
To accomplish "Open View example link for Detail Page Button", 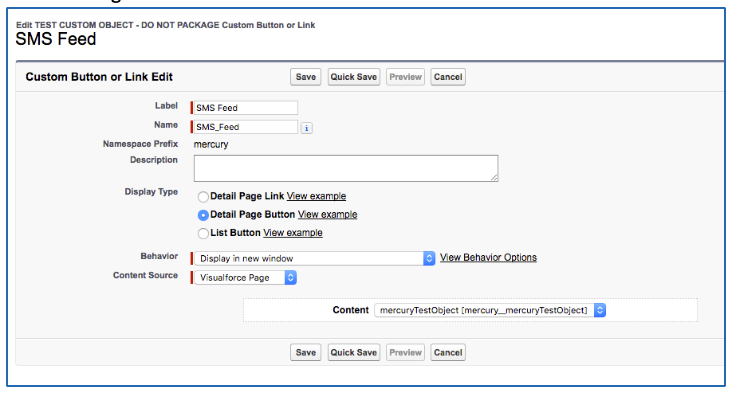I will click(x=328, y=214).
